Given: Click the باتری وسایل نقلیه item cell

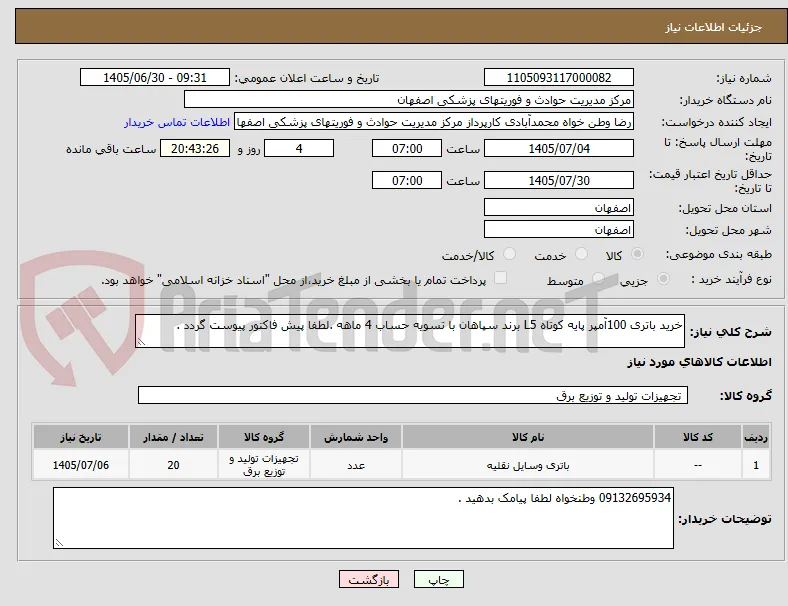Looking at the screenshot, I should [528, 465].
